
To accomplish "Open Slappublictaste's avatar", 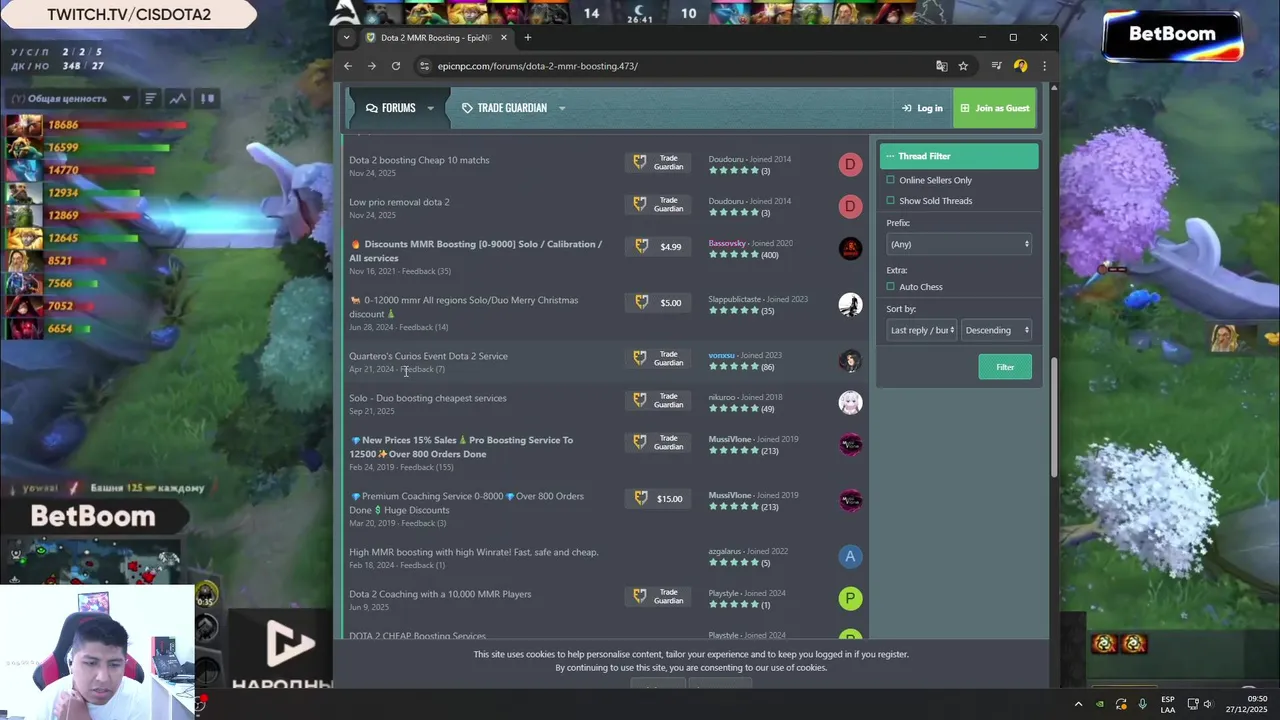I will (850, 304).
